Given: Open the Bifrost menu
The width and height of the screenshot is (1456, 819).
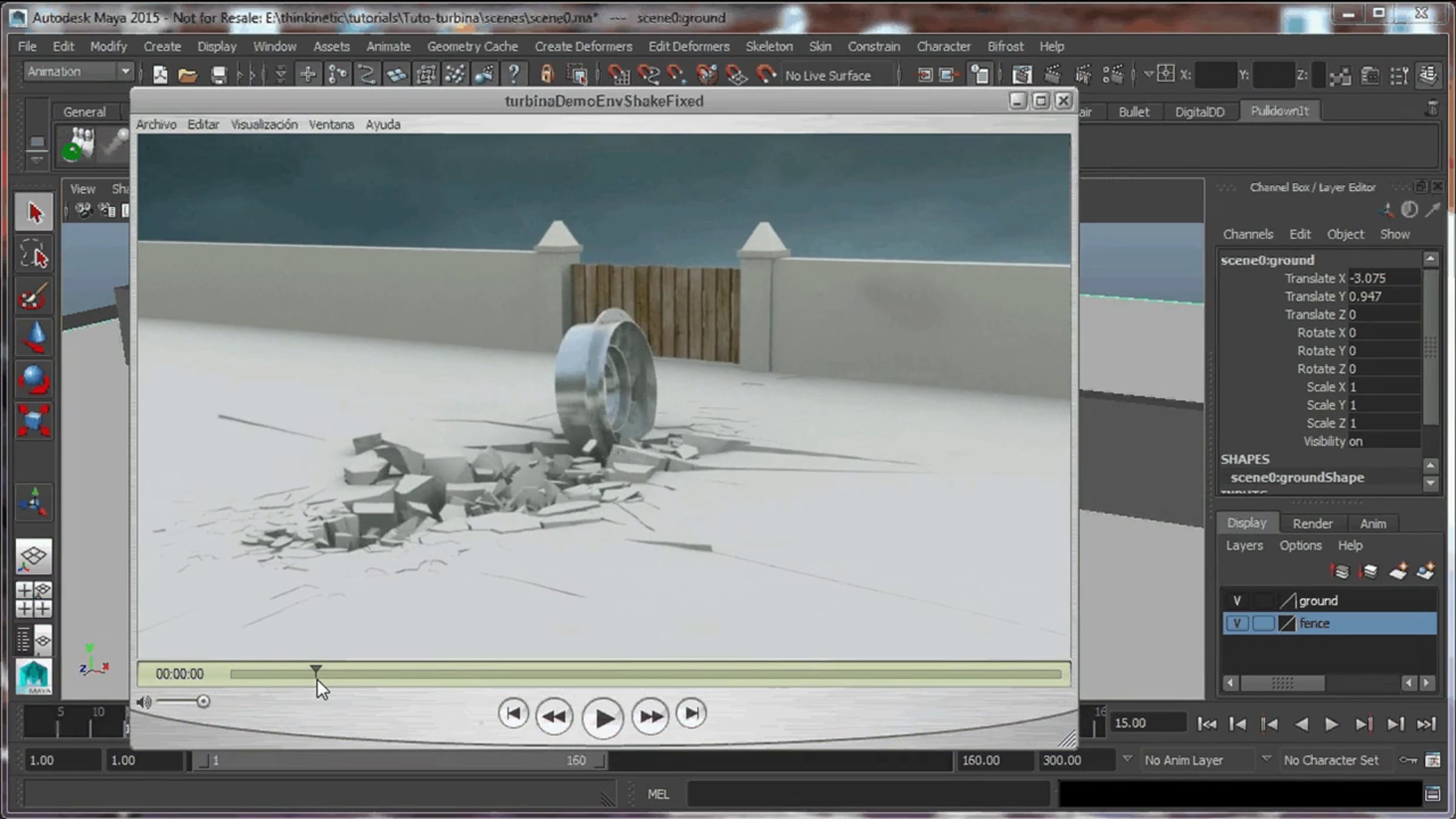Looking at the screenshot, I should [1005, 46].
